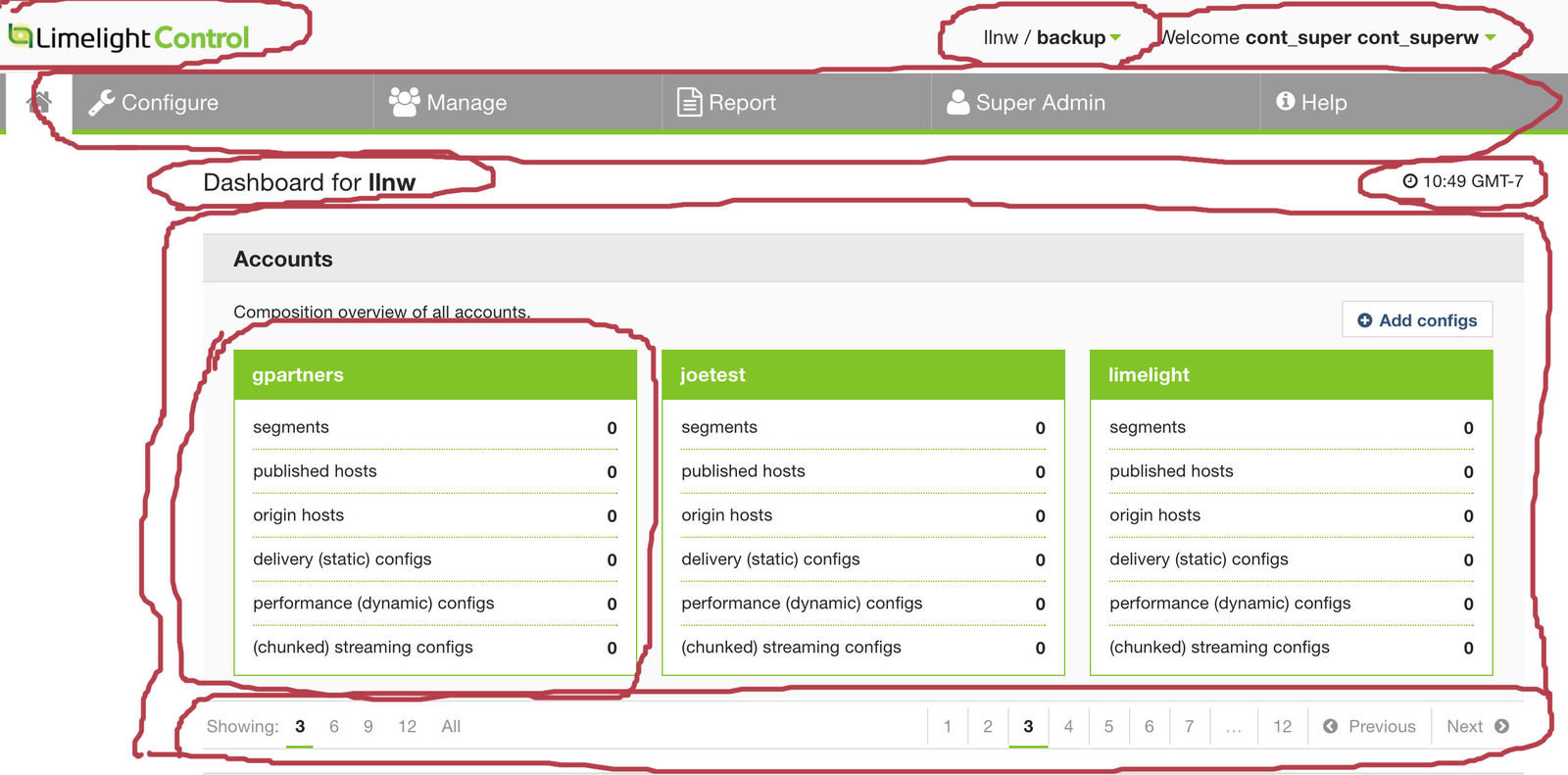Open the Super Admin menu
The width and height of the screenshot is (1568, 775).
tap(1096, 102)
